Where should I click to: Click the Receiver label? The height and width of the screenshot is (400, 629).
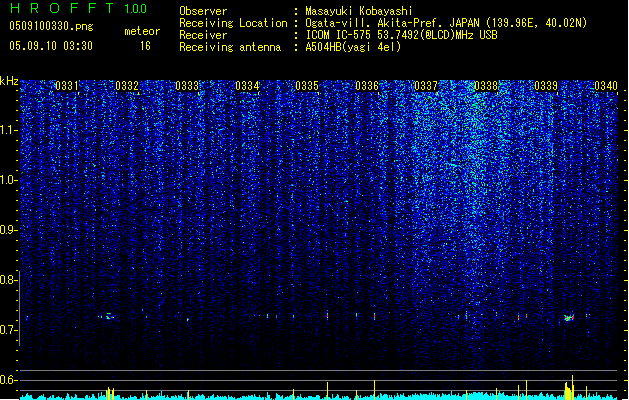point(203,35)
